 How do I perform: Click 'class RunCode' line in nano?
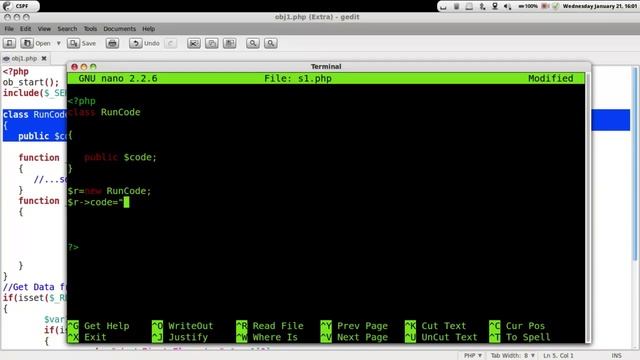point(104,112)
